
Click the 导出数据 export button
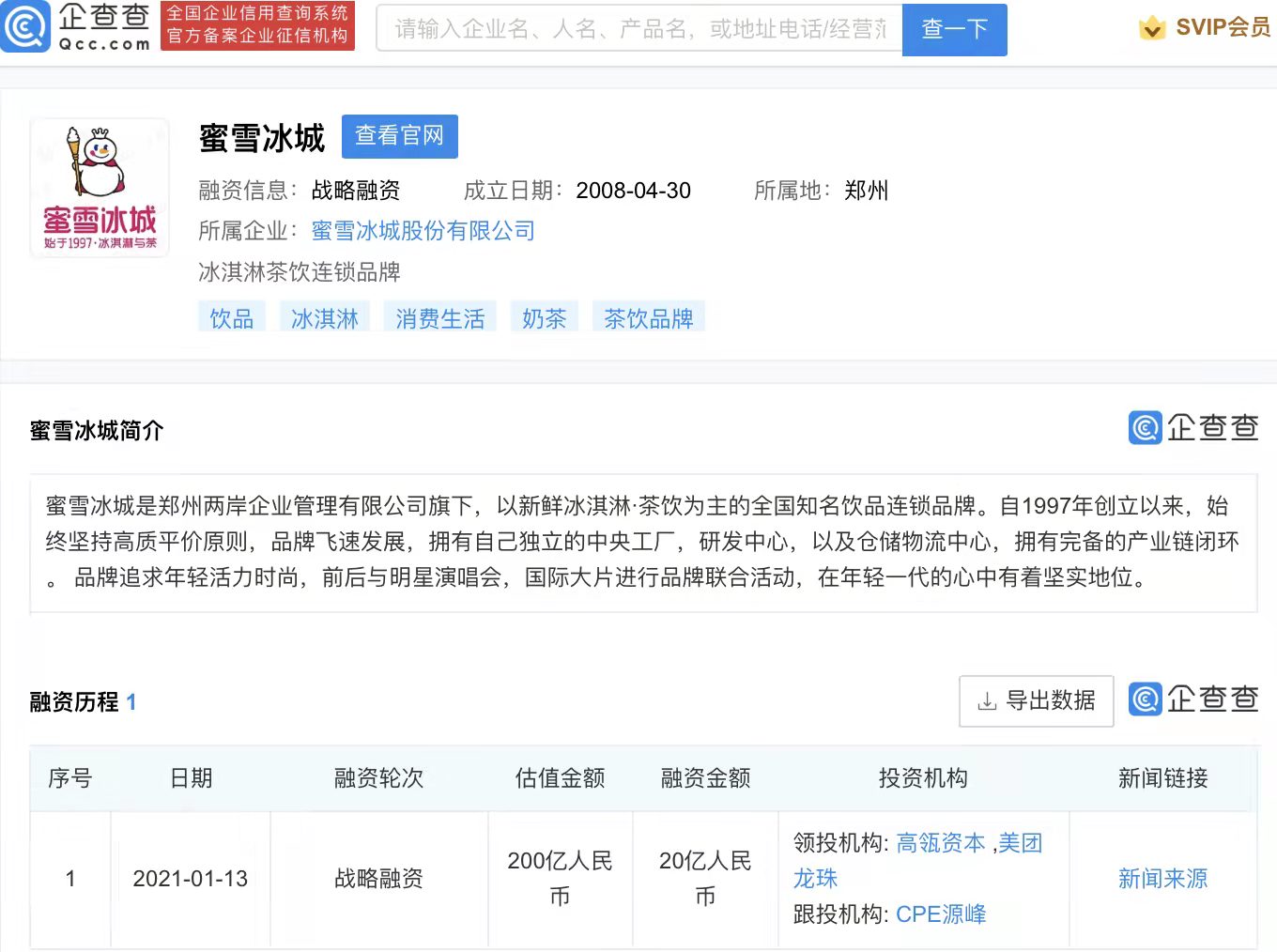tap(1036, 700)
